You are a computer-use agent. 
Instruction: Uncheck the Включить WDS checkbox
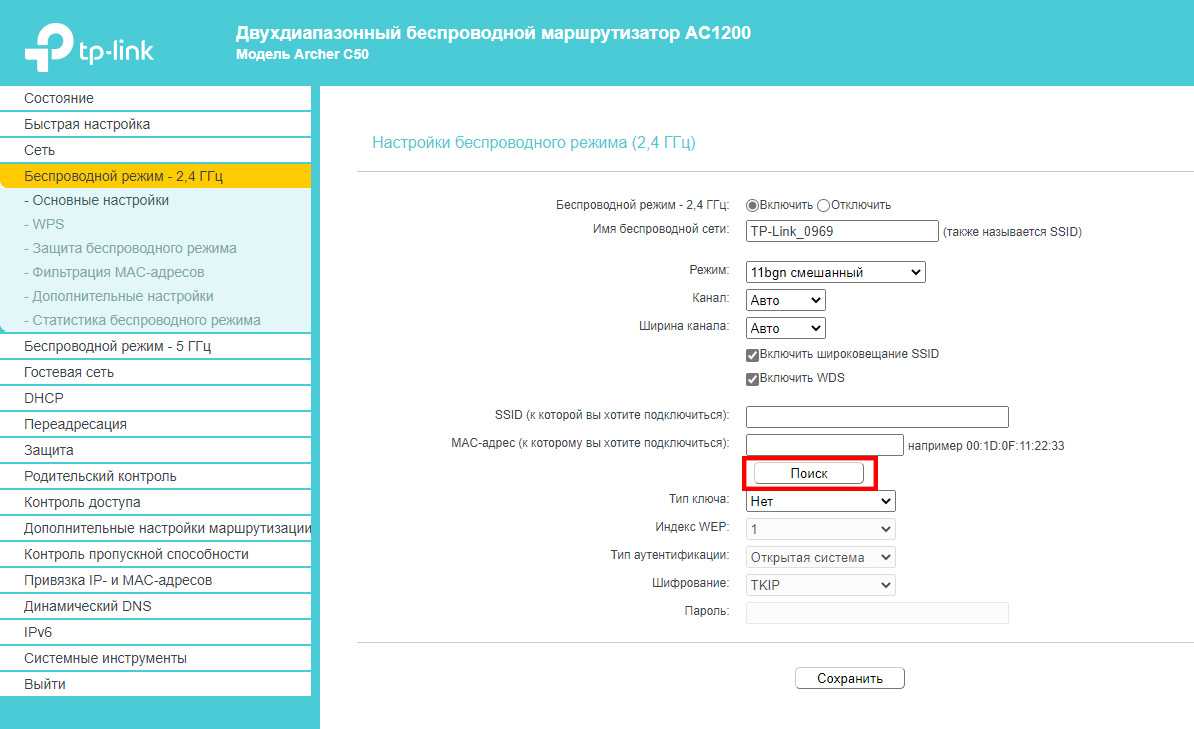click(752, 379)
